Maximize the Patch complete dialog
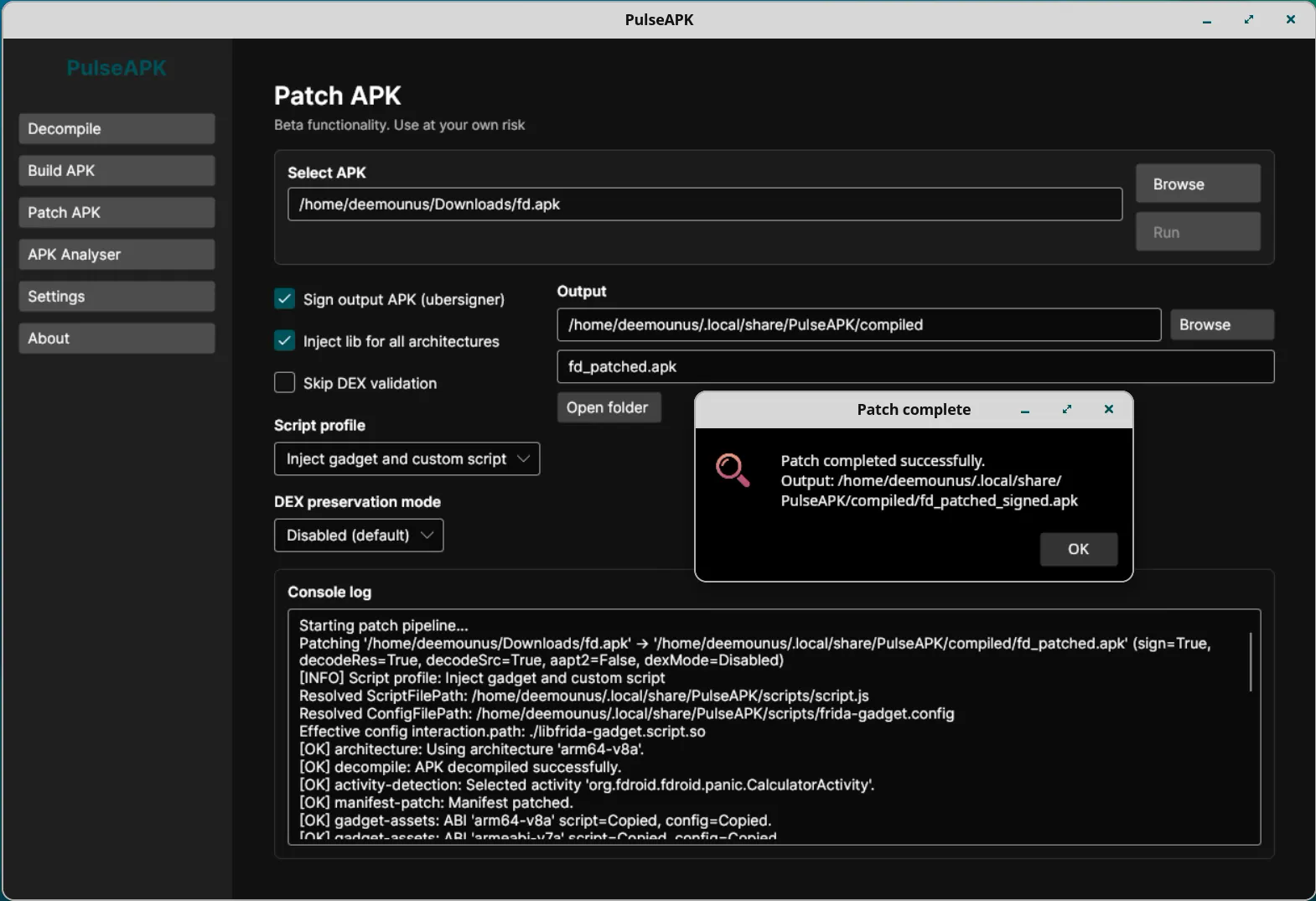This screenshot has width=1316, height=901. point(1067,409)
